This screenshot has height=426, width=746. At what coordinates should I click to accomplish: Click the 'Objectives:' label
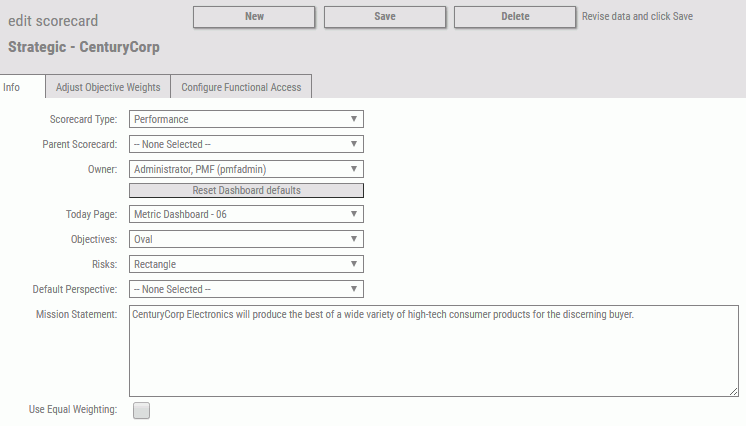coord(94,239)
